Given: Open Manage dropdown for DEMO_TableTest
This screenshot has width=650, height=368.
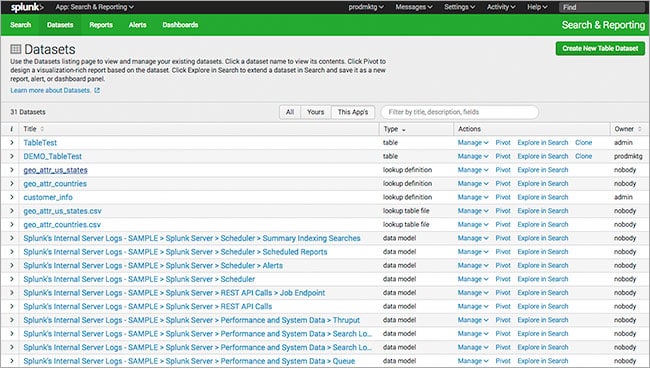Looking at the screenshot, I should click(x=473, y=156).
